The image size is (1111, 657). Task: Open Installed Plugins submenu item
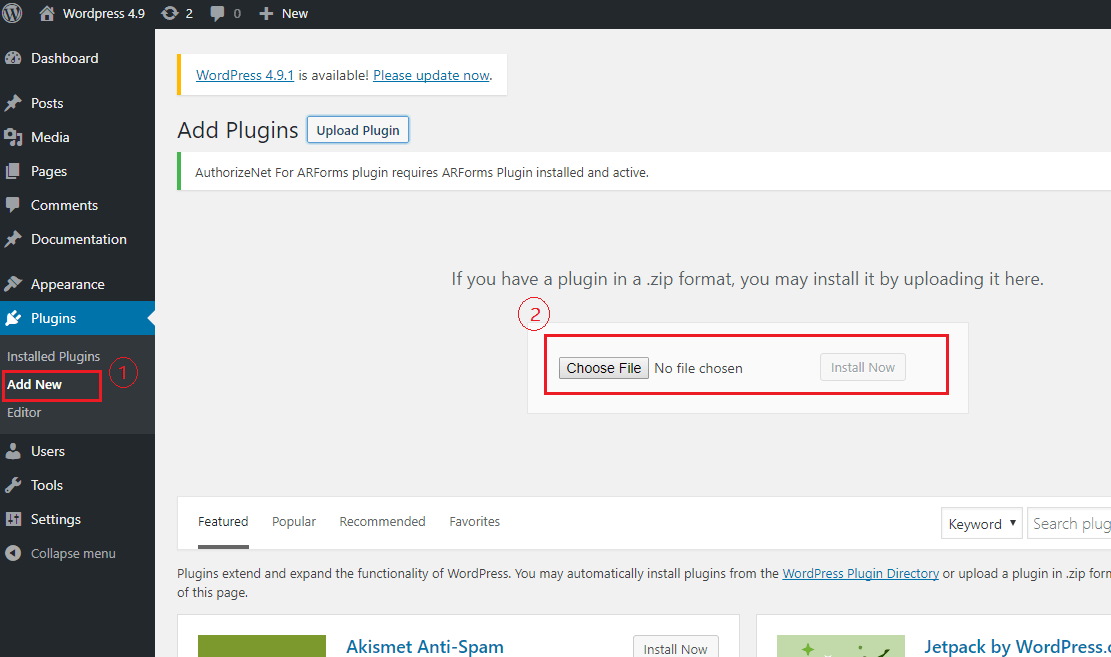click(53, 356)
